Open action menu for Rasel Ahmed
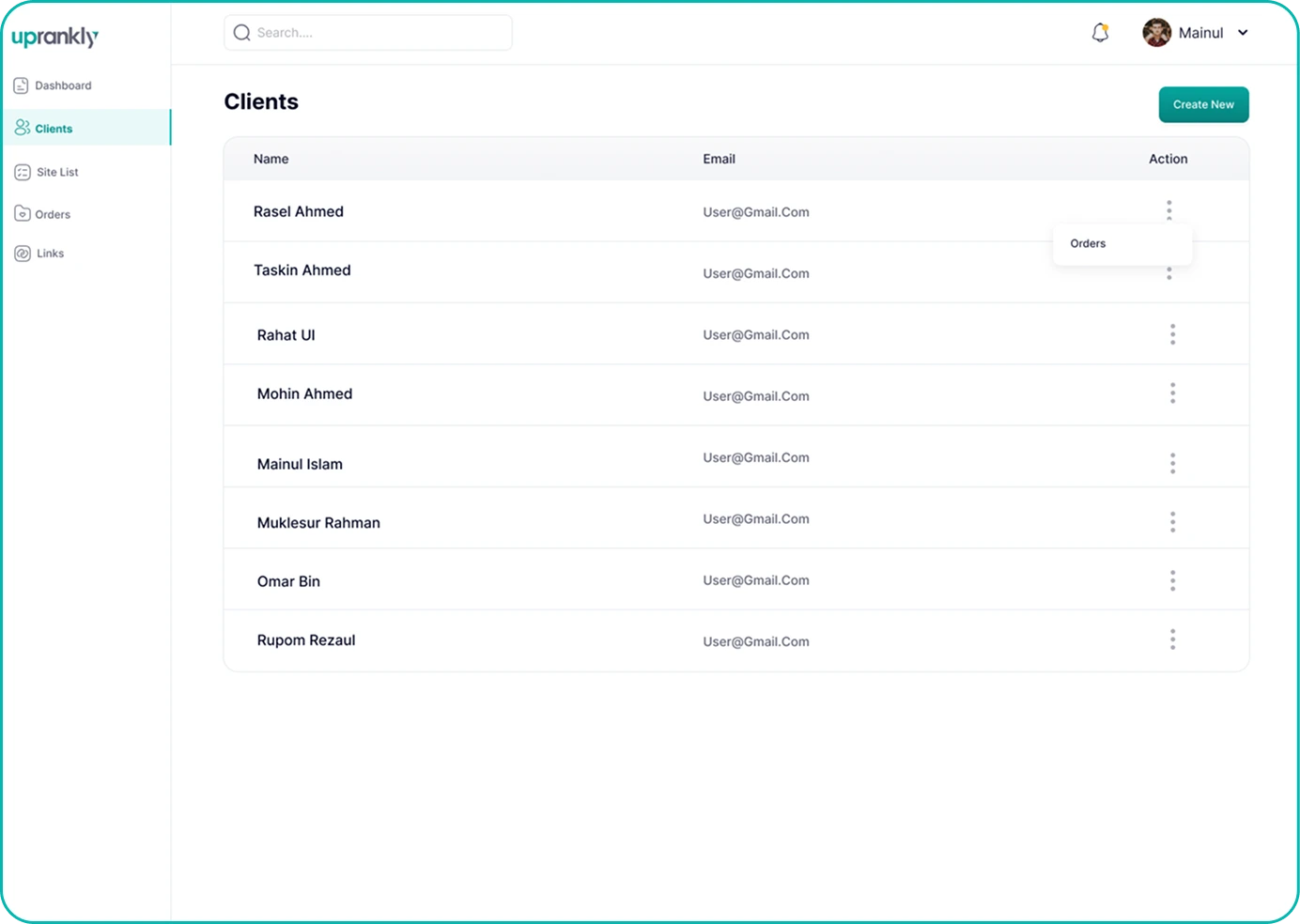 (x=1168, y=209)
